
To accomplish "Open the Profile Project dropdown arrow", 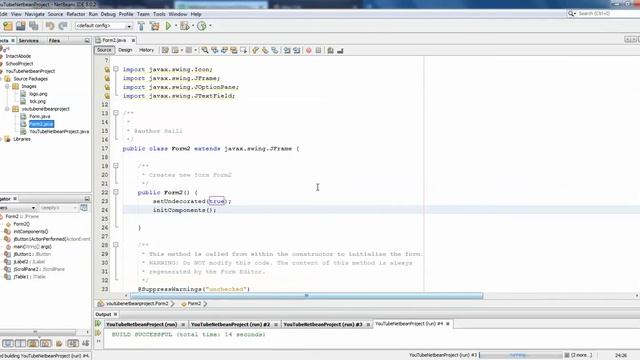I will point(210,26).
